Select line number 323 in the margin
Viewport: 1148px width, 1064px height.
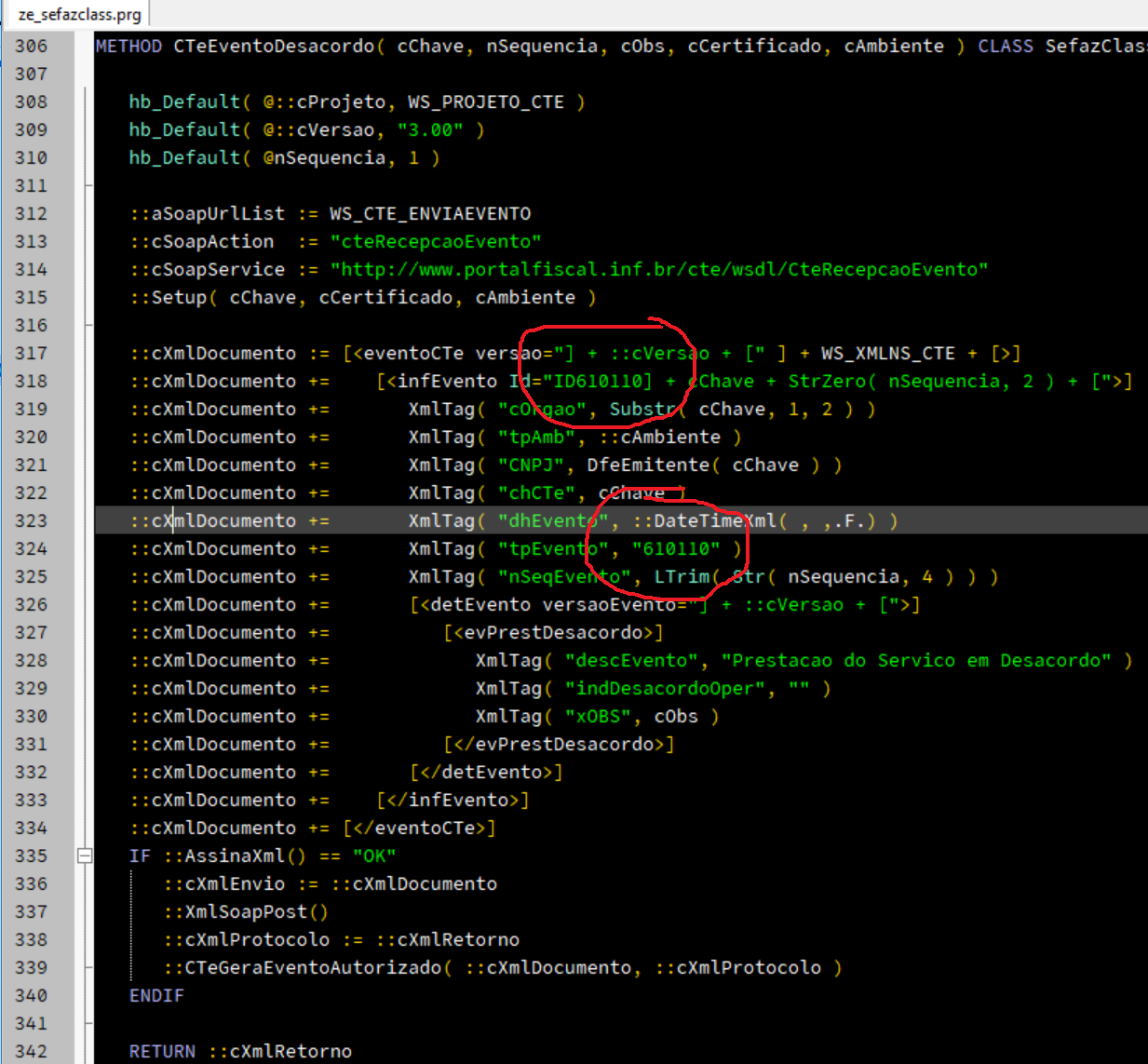31,520
